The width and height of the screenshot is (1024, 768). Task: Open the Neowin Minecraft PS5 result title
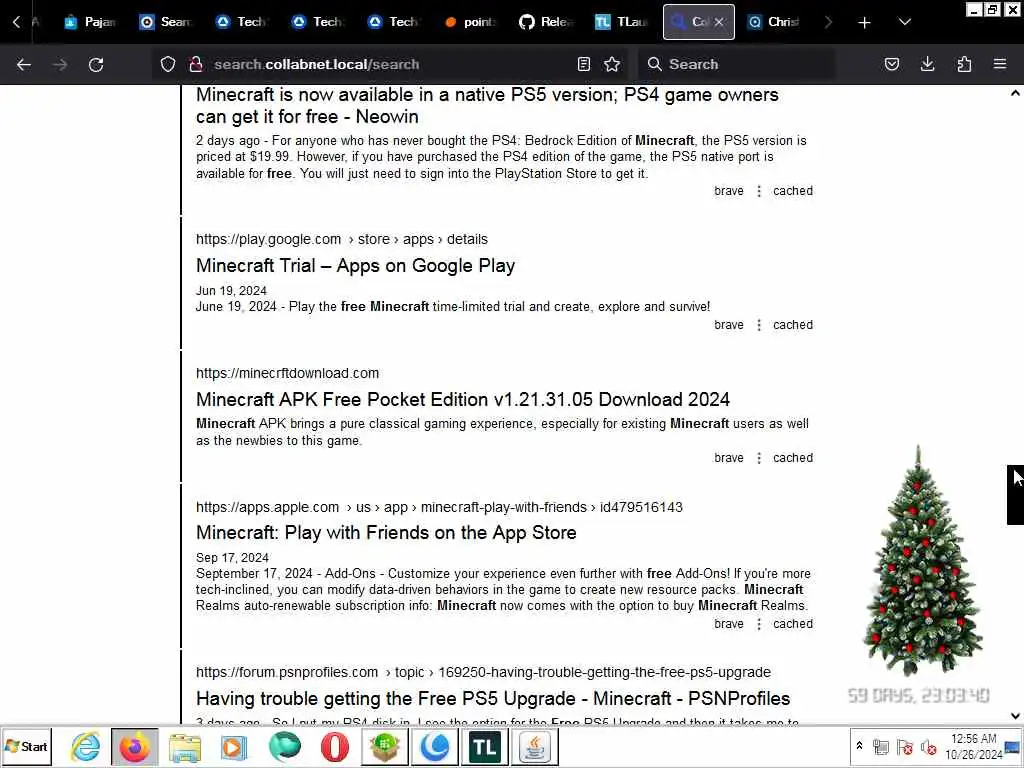pyautogui.click(x=487, y=106)
